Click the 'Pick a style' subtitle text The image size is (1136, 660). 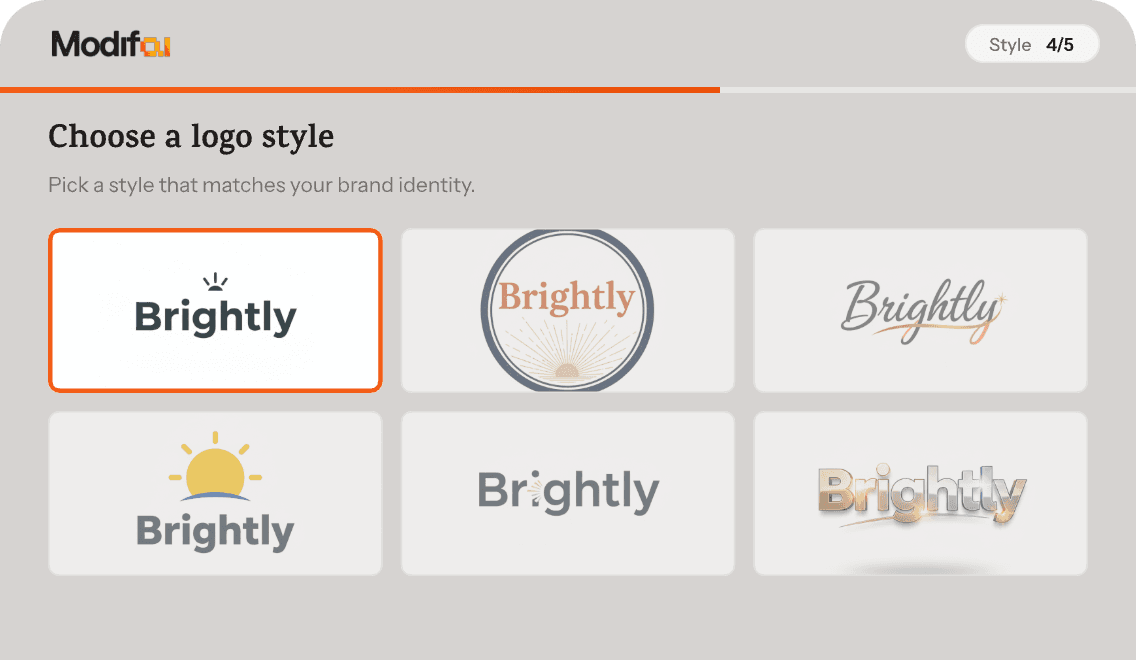coord(261,186)
